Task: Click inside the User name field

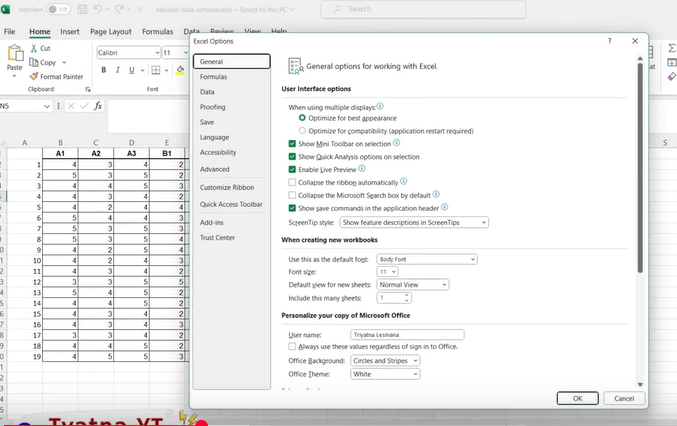Action: [406, 335]
